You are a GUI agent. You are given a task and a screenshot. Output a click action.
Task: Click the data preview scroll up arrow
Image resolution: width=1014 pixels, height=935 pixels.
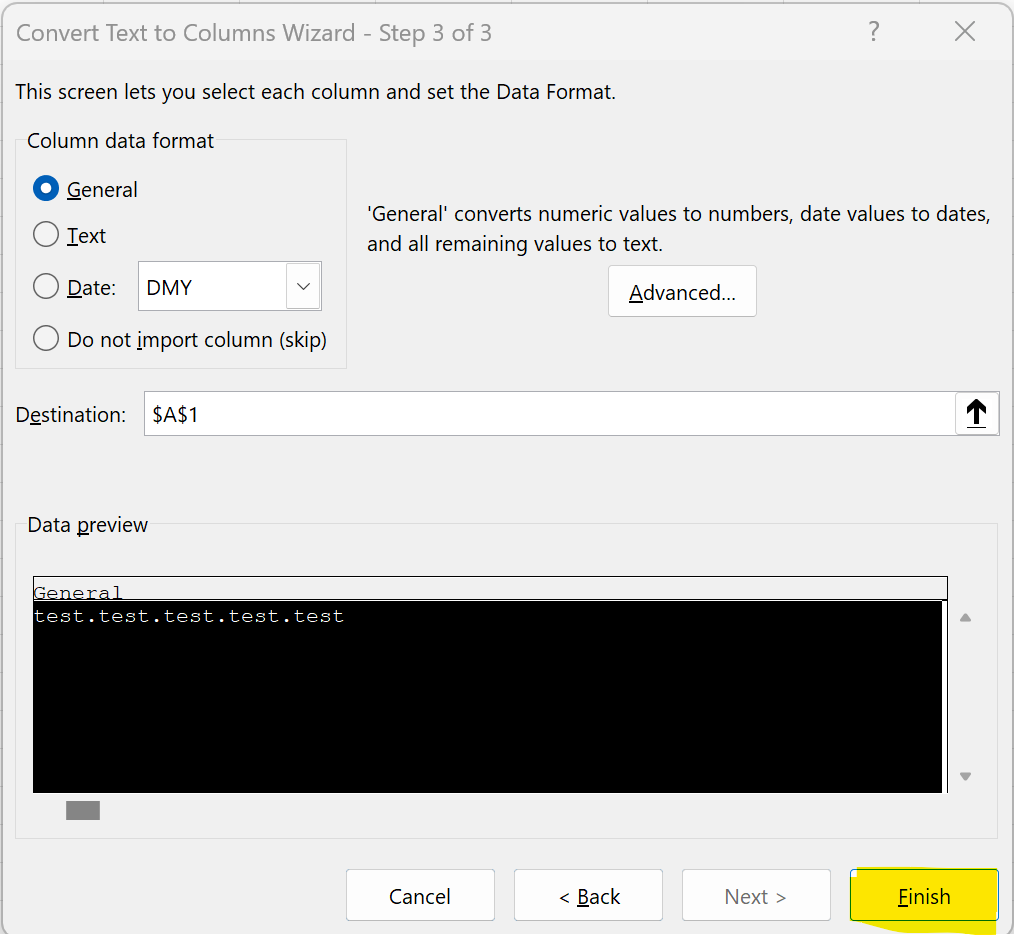click(x=965, y=618)
